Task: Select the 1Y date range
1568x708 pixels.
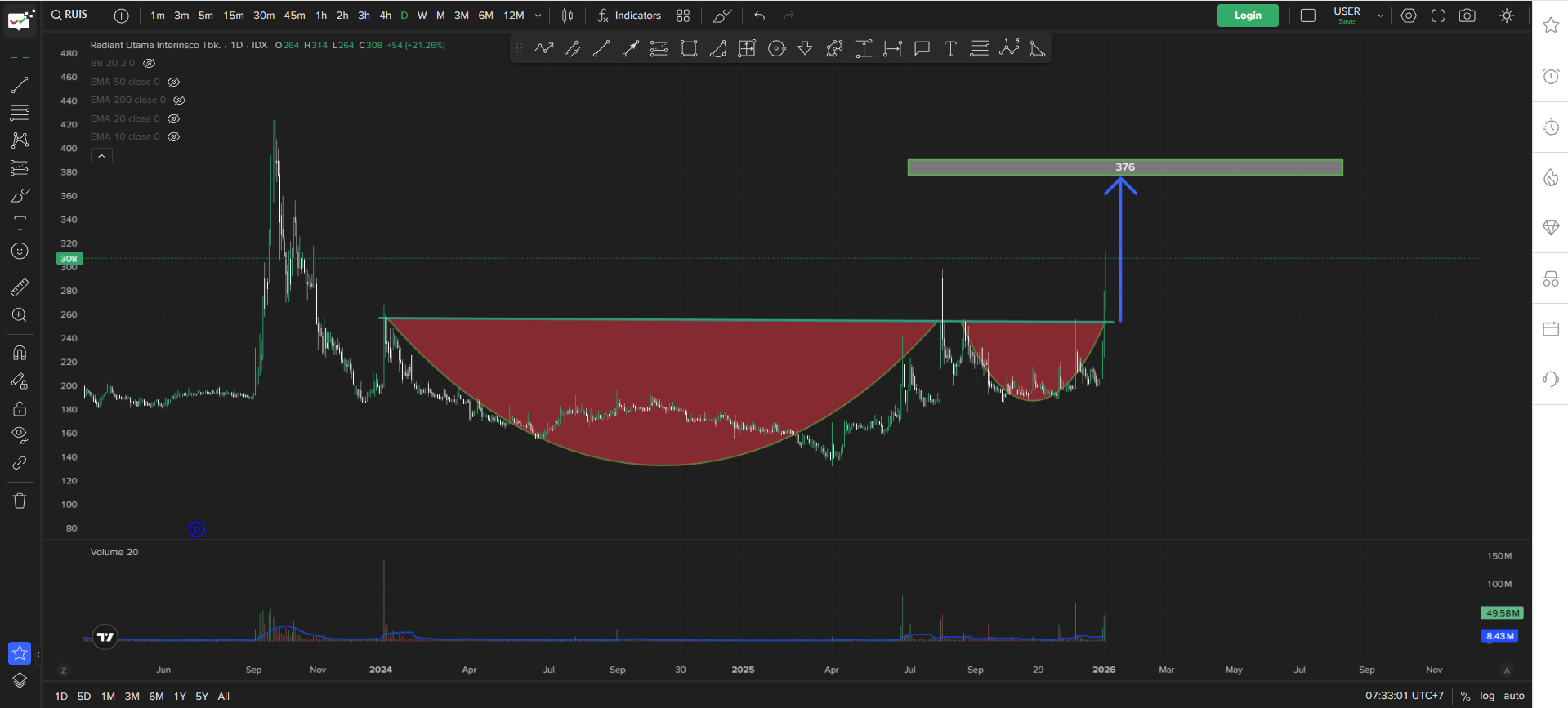Action: pyautogui.click(x=180, y=697)
